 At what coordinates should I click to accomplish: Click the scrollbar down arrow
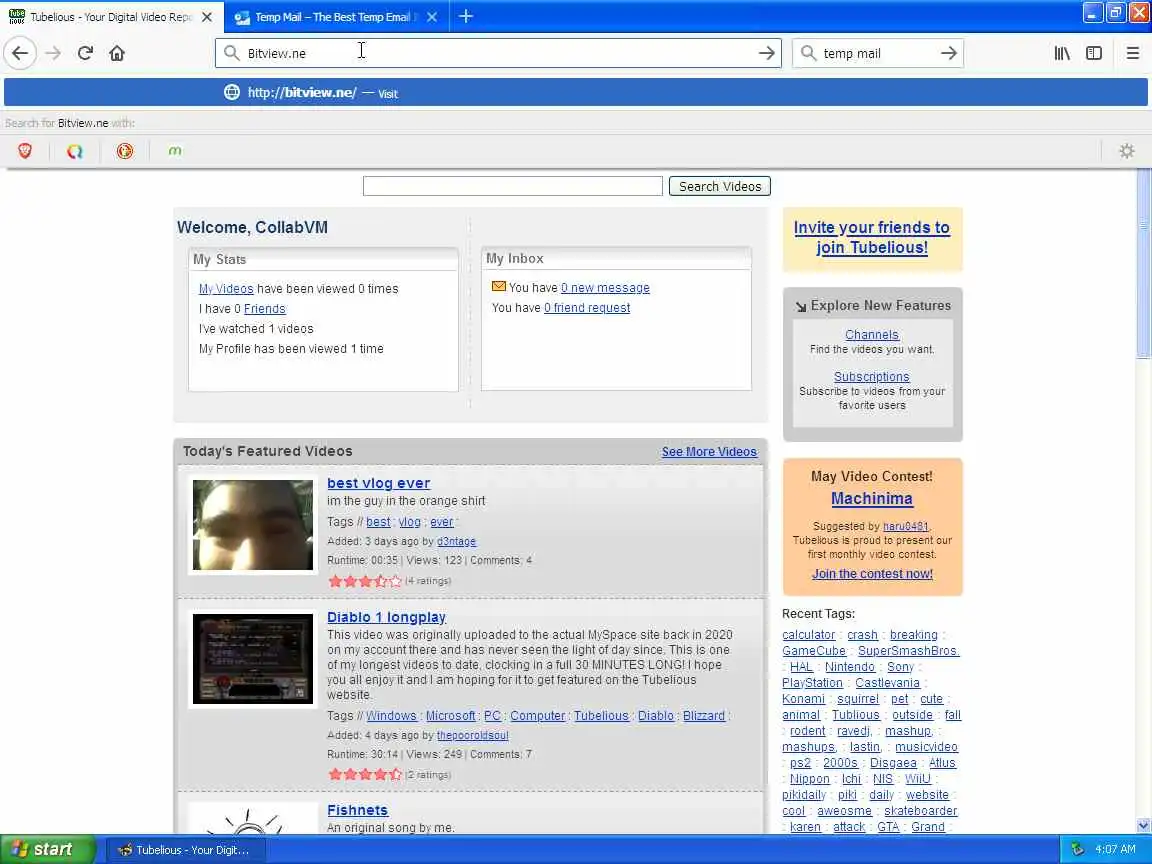[1143, 826]
